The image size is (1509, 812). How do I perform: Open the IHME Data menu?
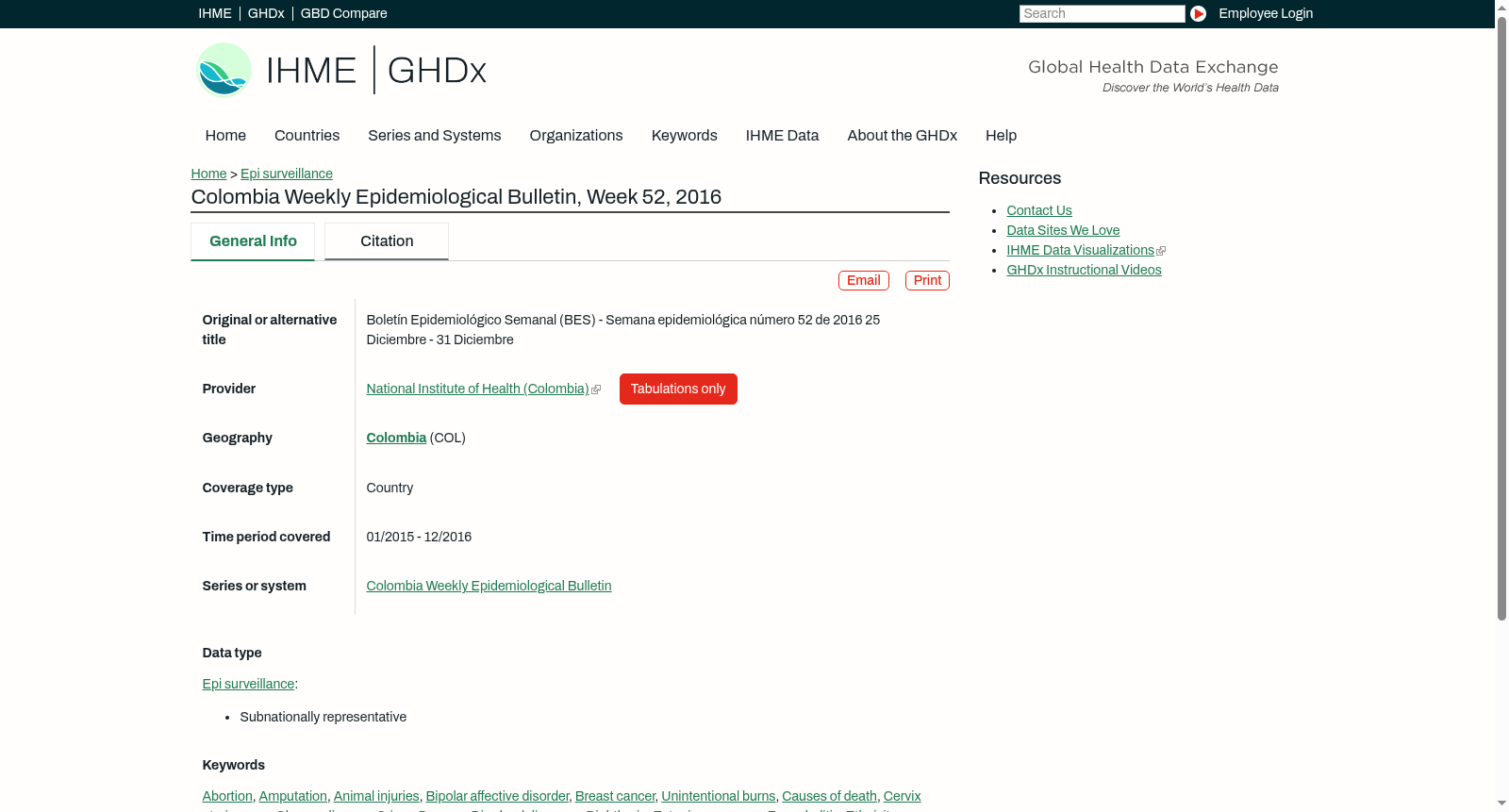782,136
